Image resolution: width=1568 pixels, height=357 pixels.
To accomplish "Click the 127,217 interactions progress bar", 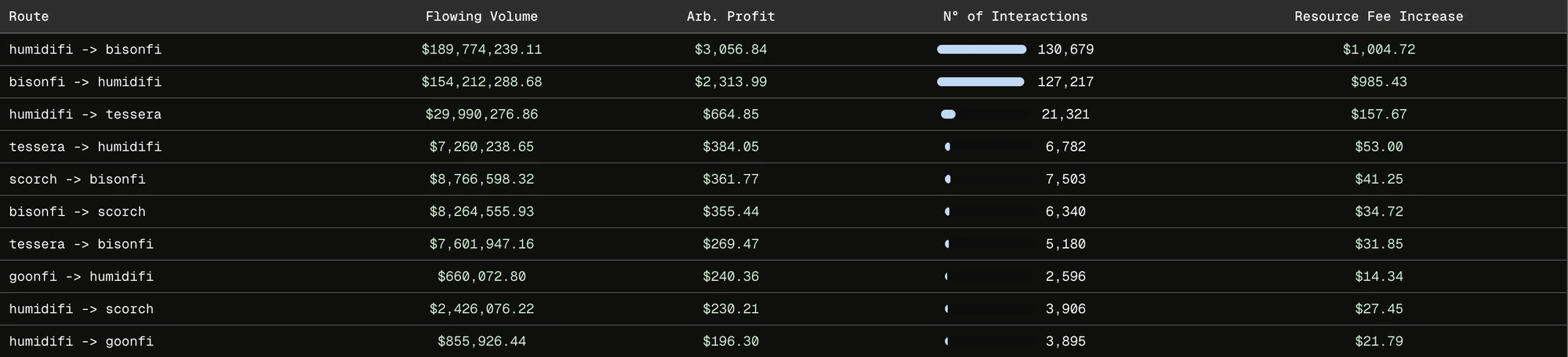I will (982, 82).
